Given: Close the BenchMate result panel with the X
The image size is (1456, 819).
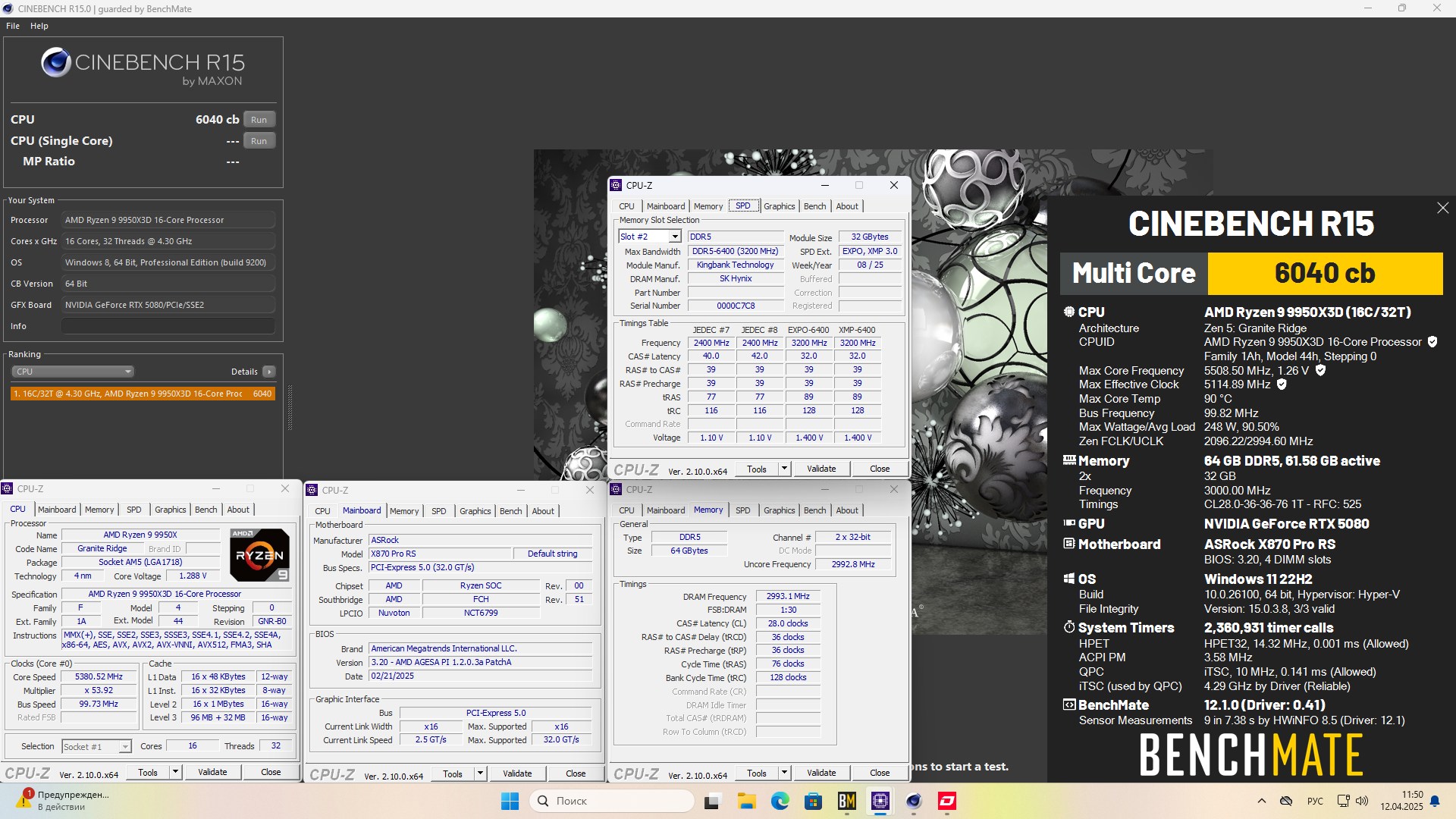Looking at the screenshot, I should [x=1442, y=208].
